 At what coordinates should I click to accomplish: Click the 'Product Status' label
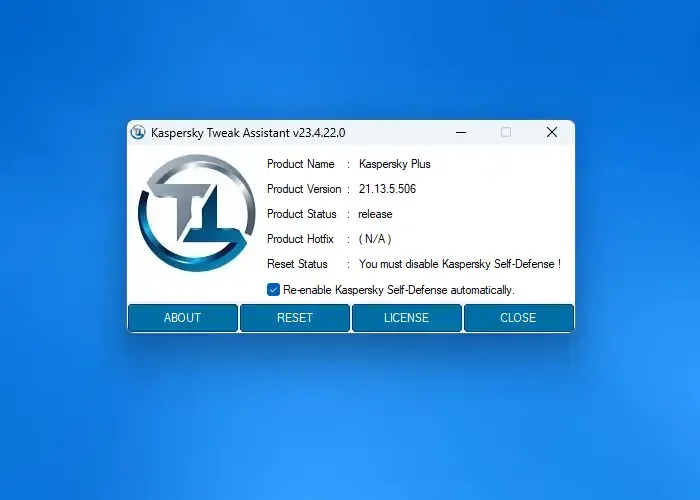pos(302,214)
